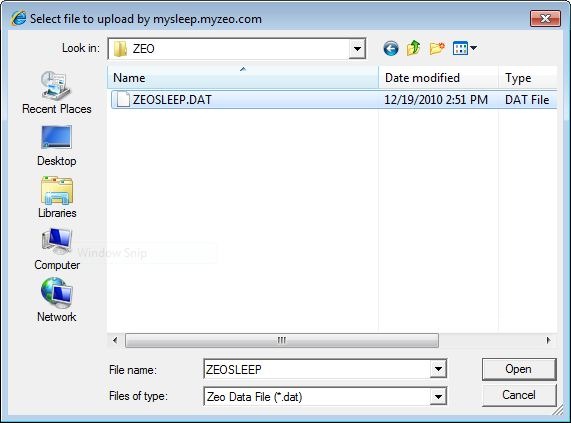Viewport: 571px width, 423px height.
Task: Click the Internet Explorer title bar icon
Action: pyautogui.click(x=19, y=18)
